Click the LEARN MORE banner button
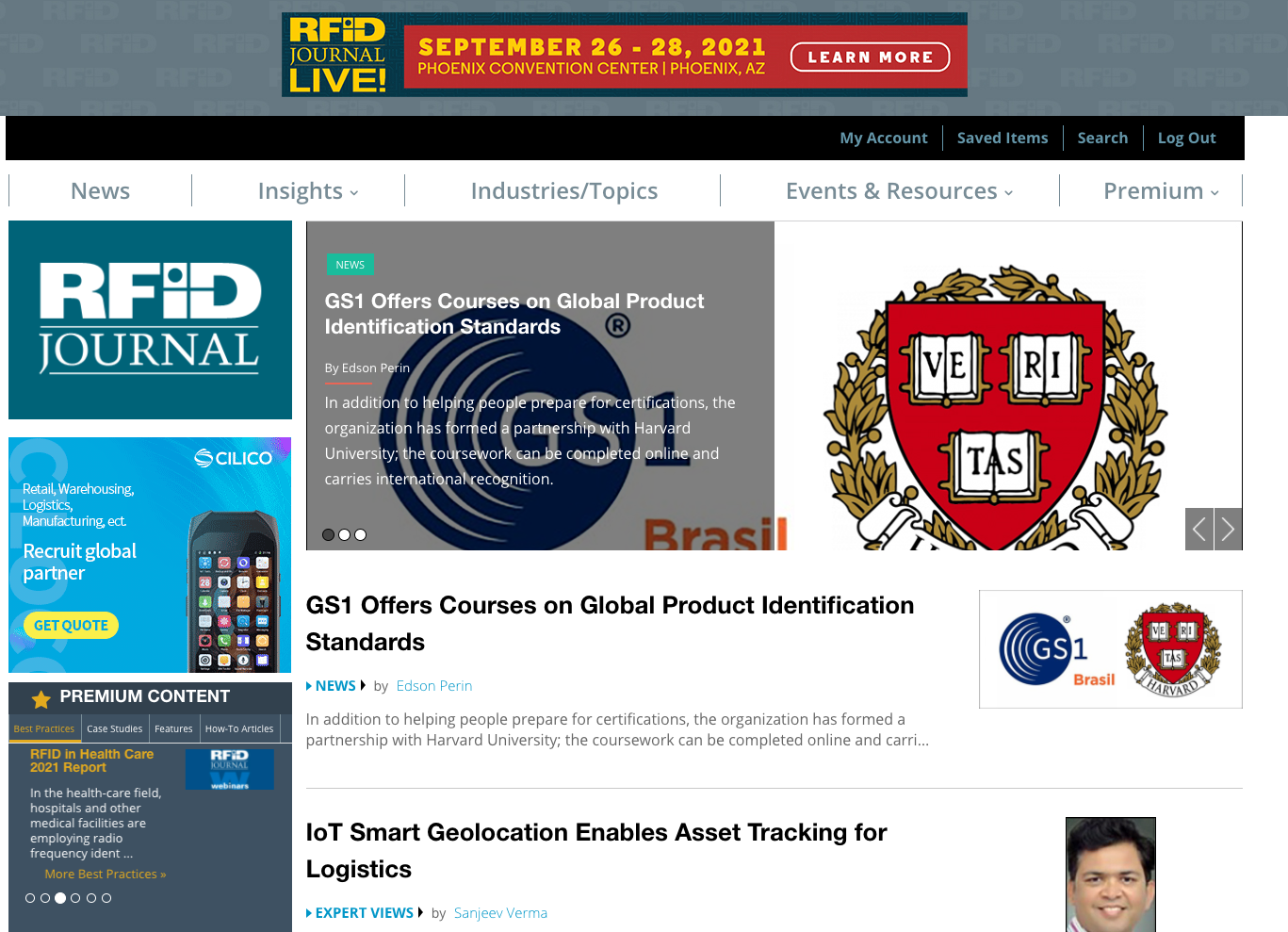Viewport: 1288px width, 932px height. click(871, 57)
